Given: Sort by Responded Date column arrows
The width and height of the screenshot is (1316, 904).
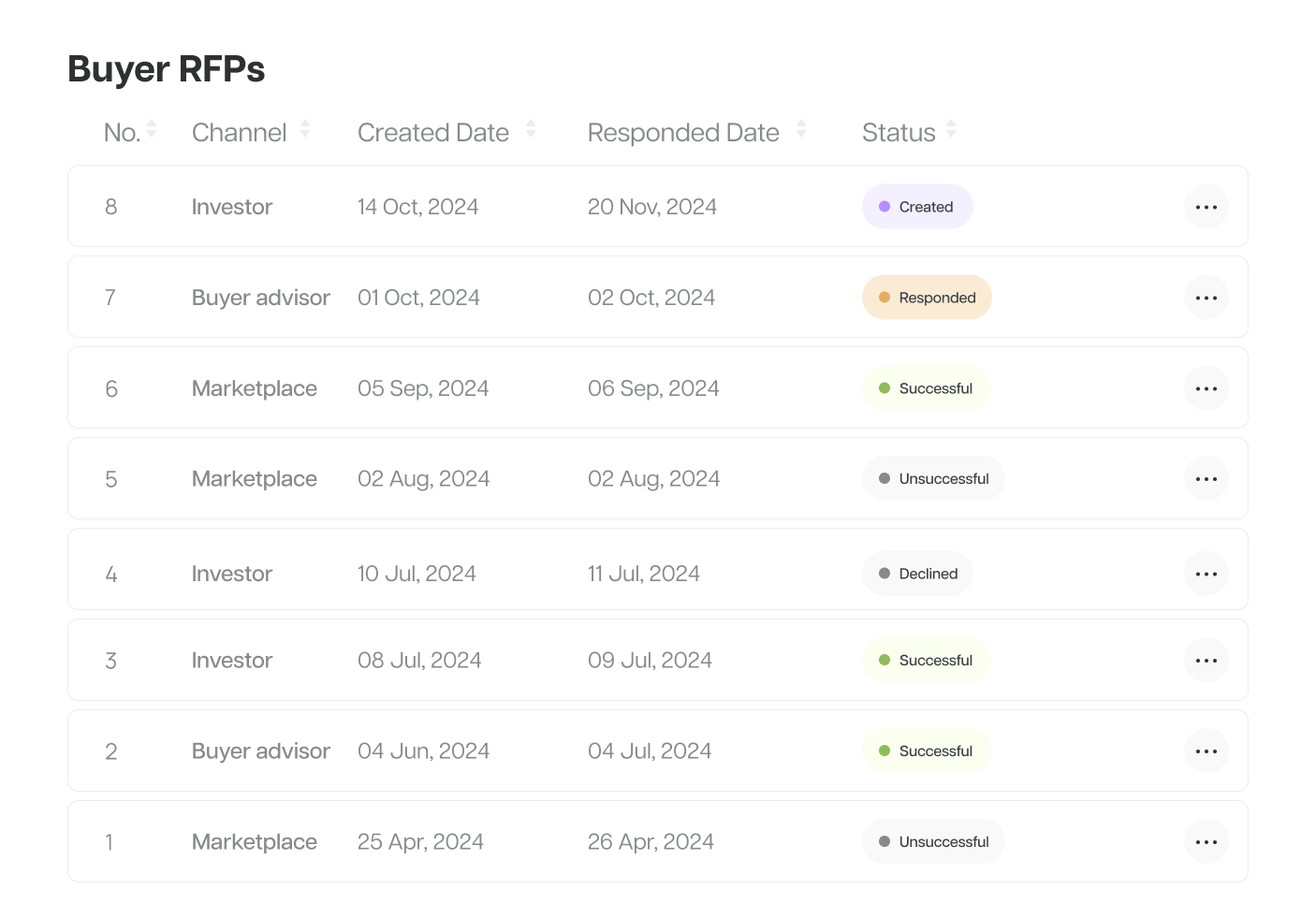Looking at the screenshot, I should point(801,129).
